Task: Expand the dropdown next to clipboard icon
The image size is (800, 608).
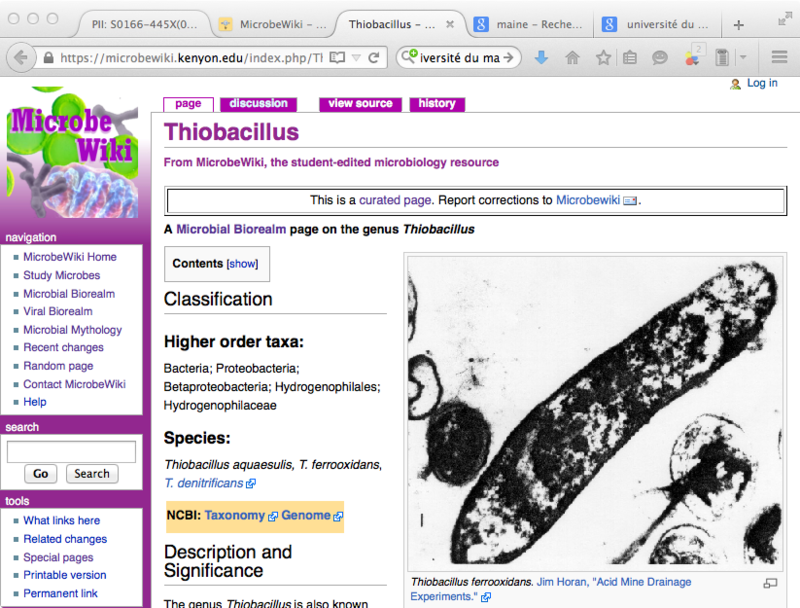Action: coord(743,57)
